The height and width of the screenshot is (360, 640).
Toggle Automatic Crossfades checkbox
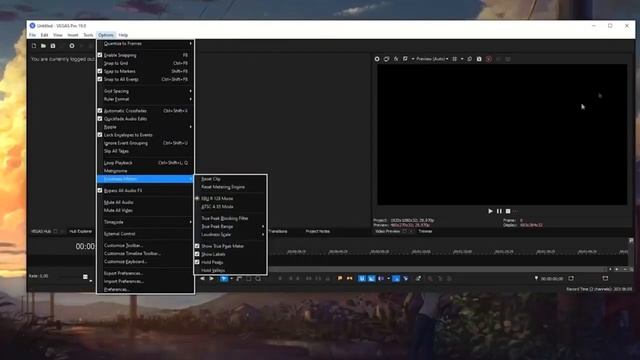[100, 111]
